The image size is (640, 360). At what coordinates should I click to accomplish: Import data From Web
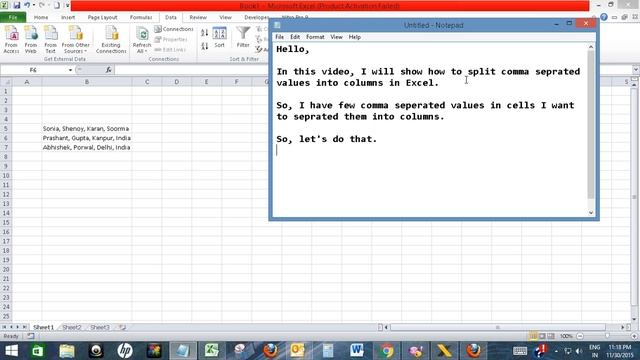31,39
